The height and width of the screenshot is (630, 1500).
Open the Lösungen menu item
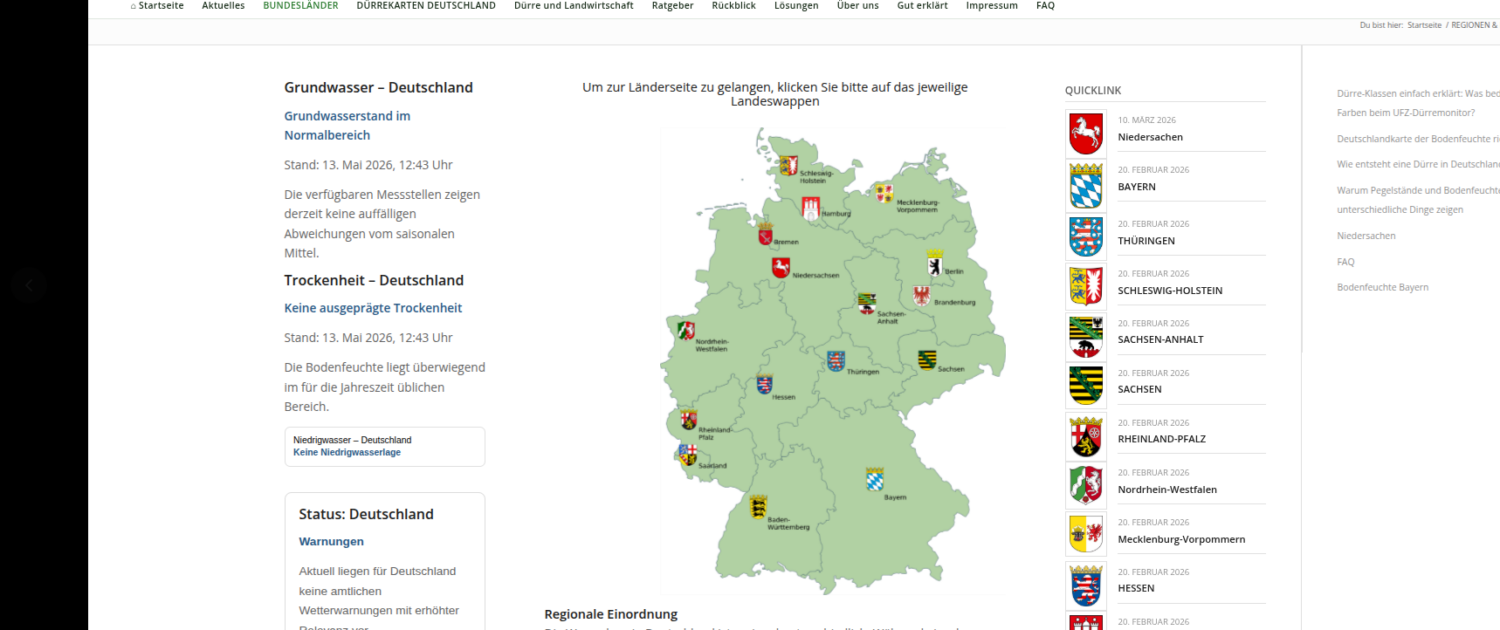pyautogui.click(x=796, y=6)
